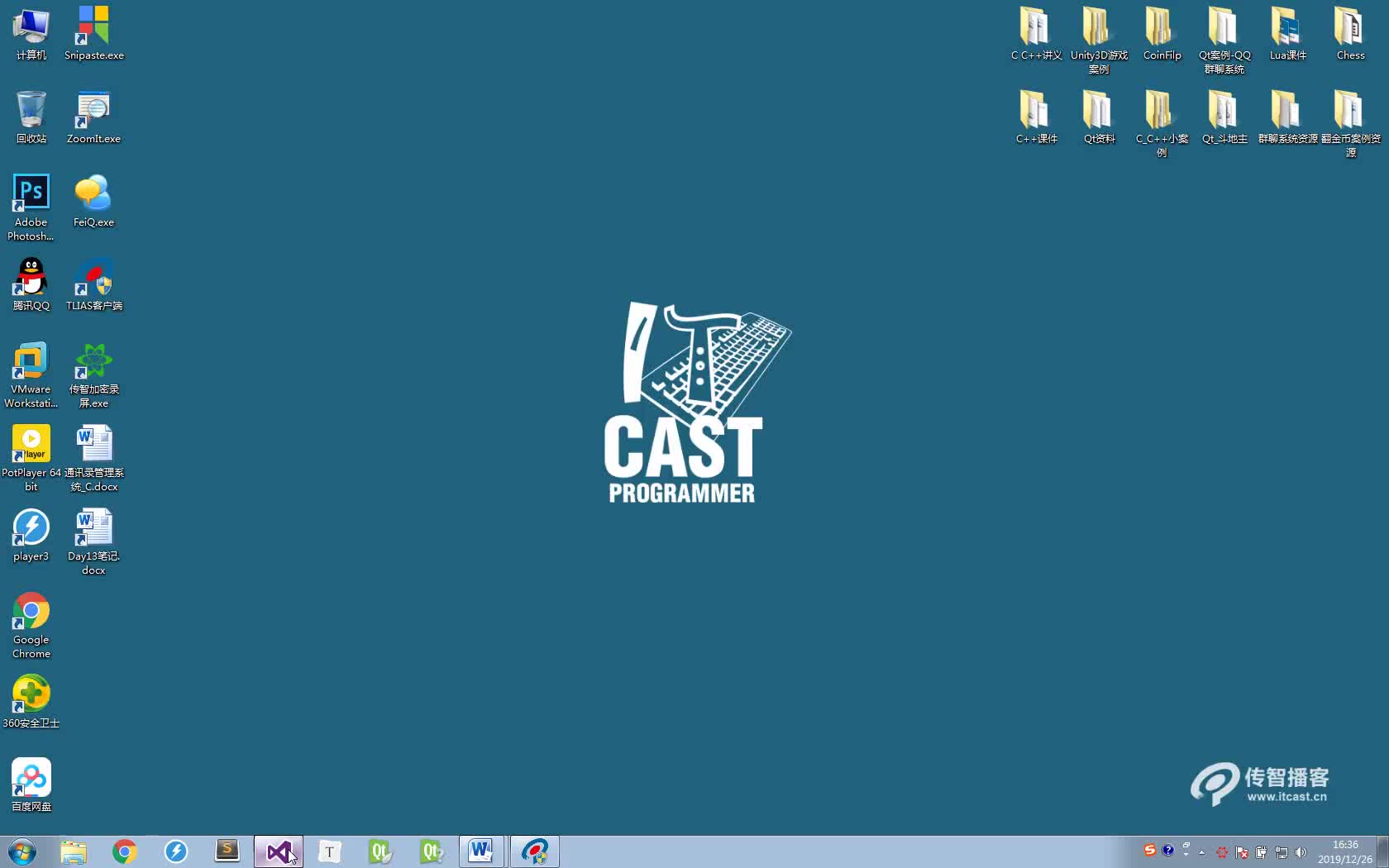Select the Unity3D游戏案例 folder
This screenshot has height=868, width=1389.
pyautogui.click(x=1099, y=41)
